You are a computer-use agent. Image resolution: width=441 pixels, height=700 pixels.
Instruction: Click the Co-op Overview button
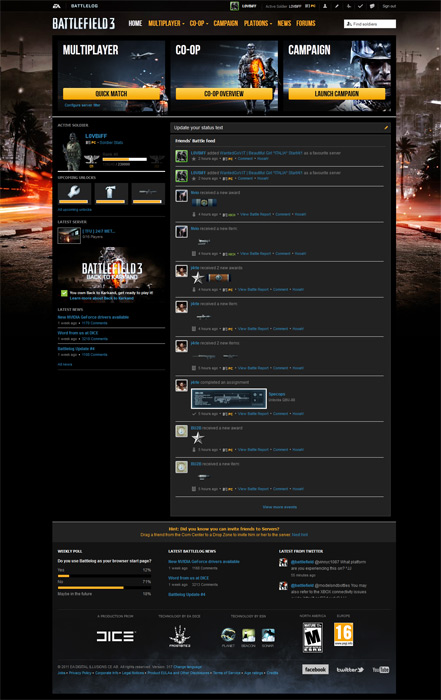coord(224,93)
